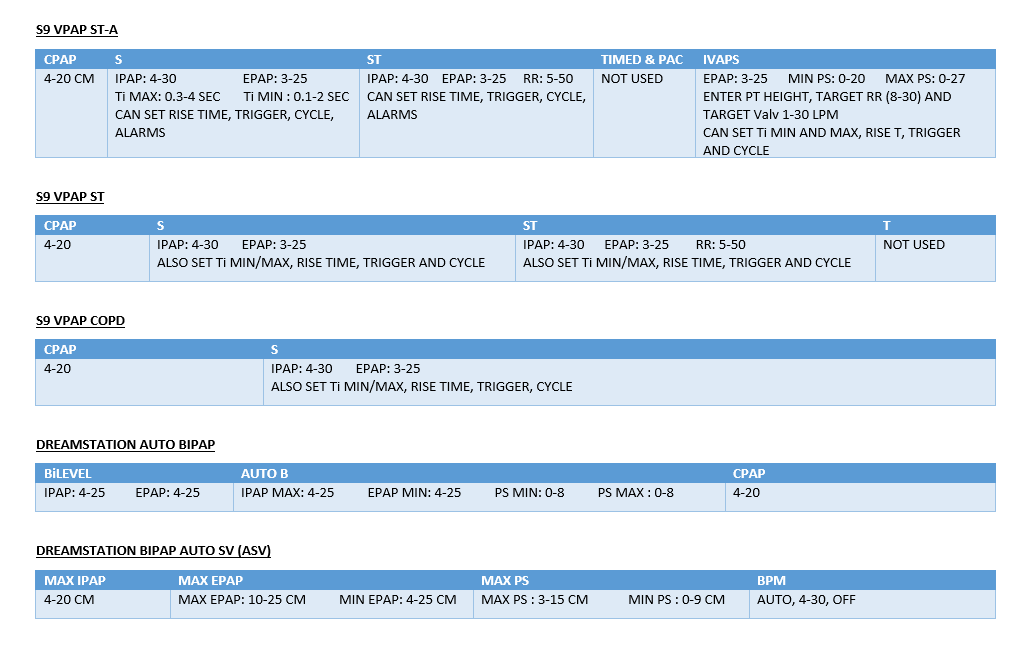Click "EPAP: 3-25" in the S9 VPAP COPD table

pyautogui.click(x=388, y=369)
